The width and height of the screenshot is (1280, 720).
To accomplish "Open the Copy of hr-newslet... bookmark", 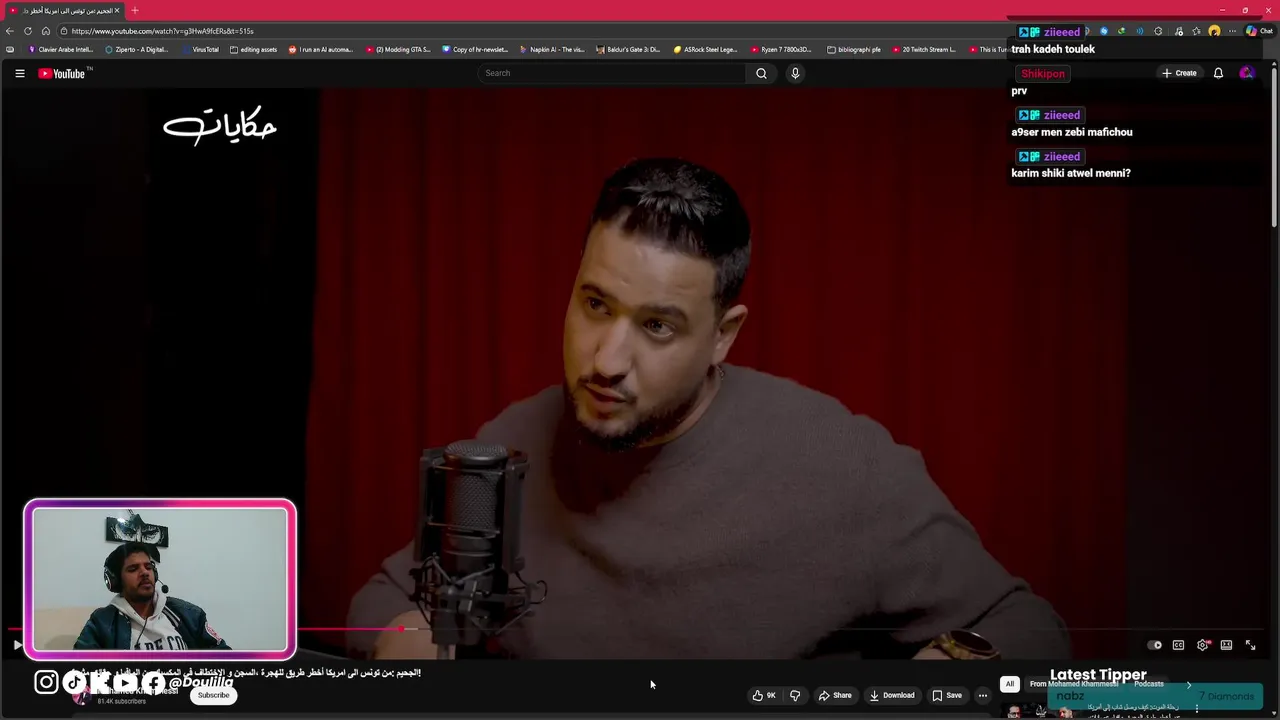I will [x=475, y=49].
